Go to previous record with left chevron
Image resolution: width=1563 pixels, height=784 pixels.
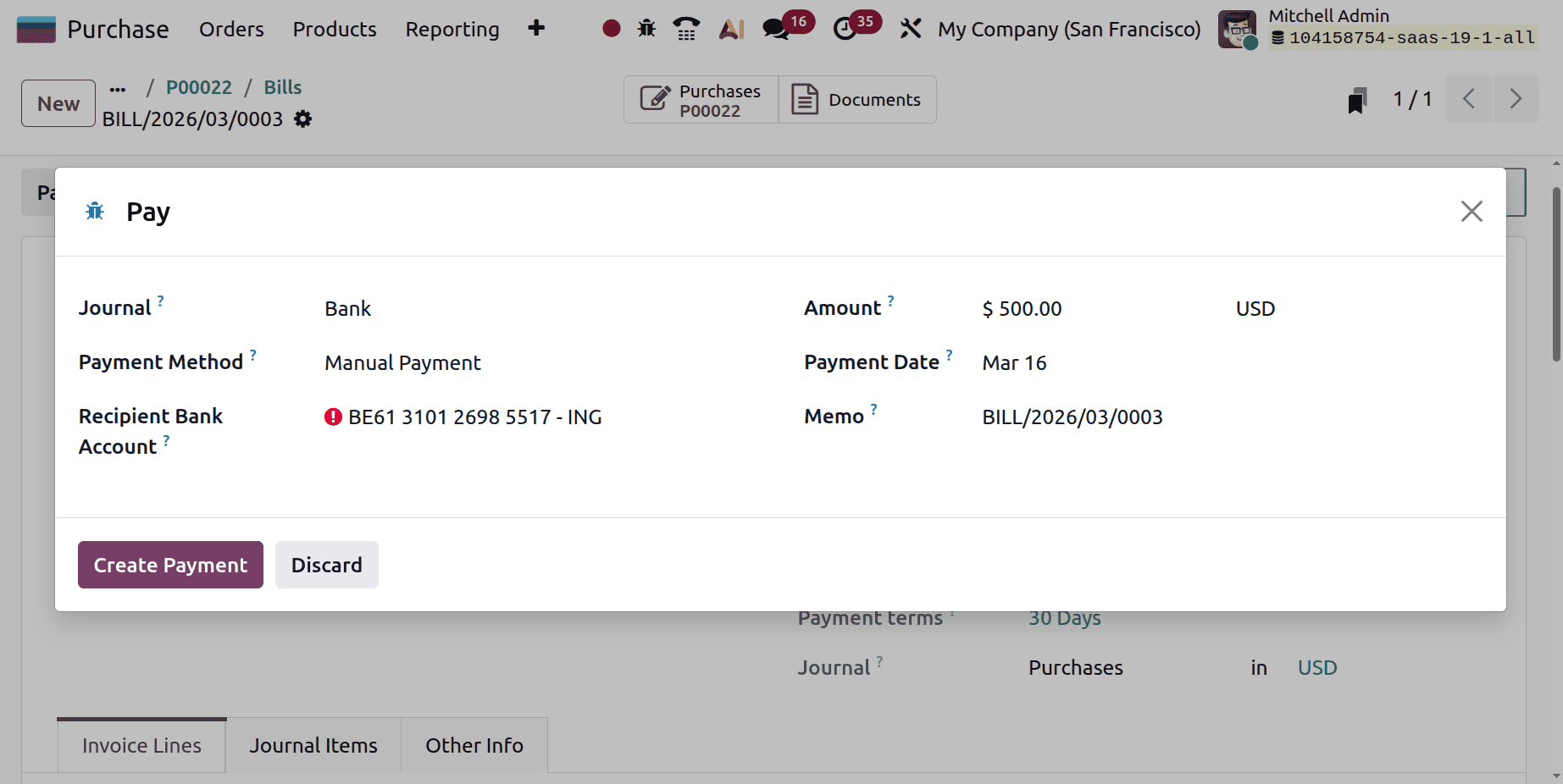1468,99
